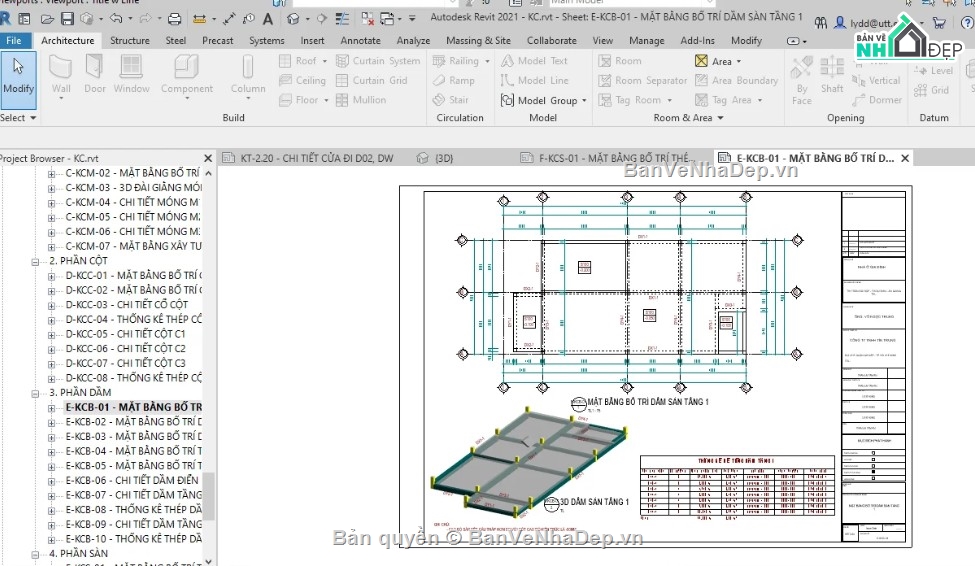
Task: Click the Print icon in quick access toolbar
Action: (175, 19)
